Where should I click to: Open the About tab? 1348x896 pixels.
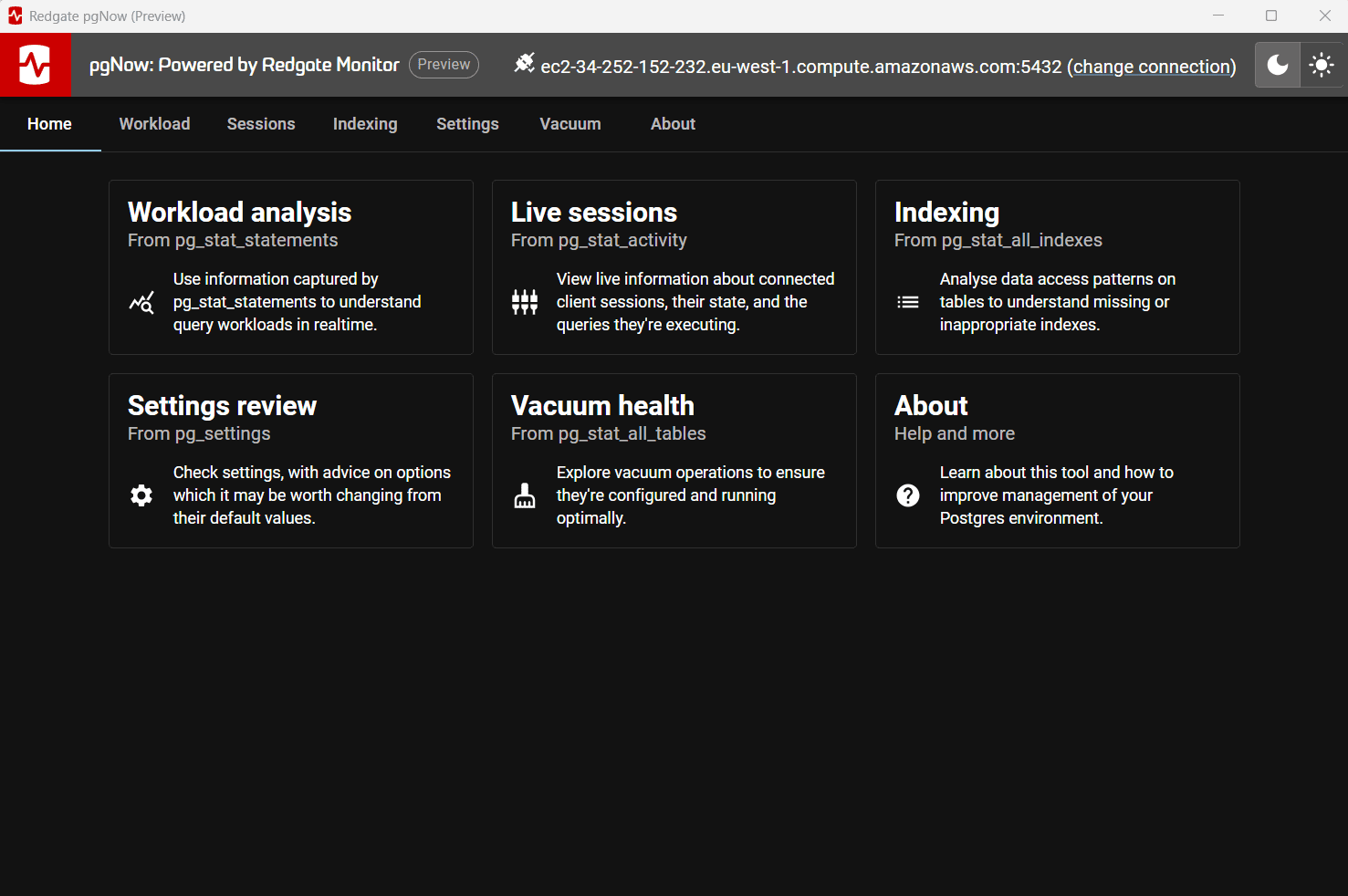coord(673,124)
